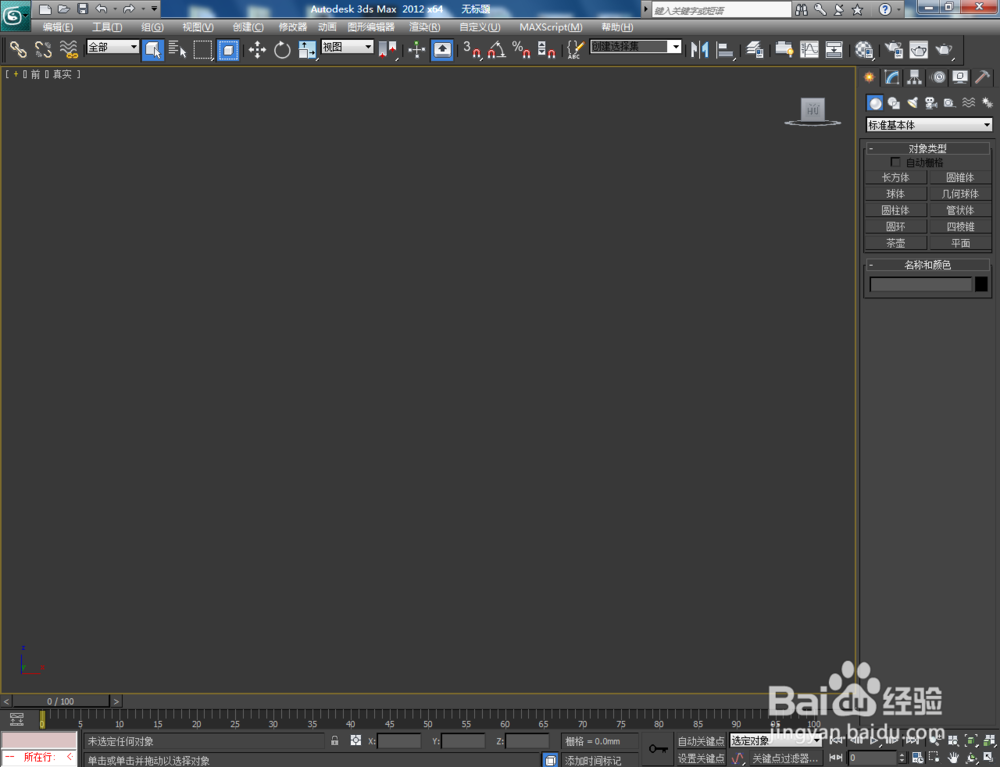The height and width of the screenshot is (767, 1000).
Task: Click the Select and Manipulate icon
Action: (x=416, y=50)
